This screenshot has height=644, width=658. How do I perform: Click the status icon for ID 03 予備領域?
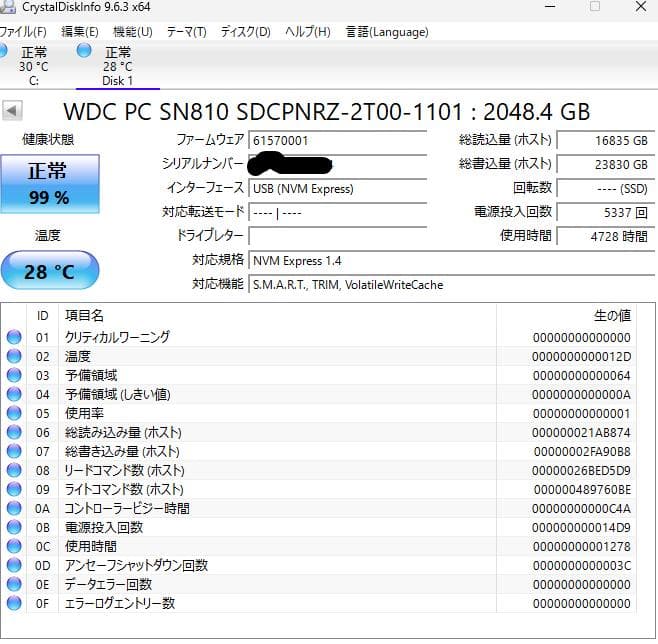click(x=14, y=375)
